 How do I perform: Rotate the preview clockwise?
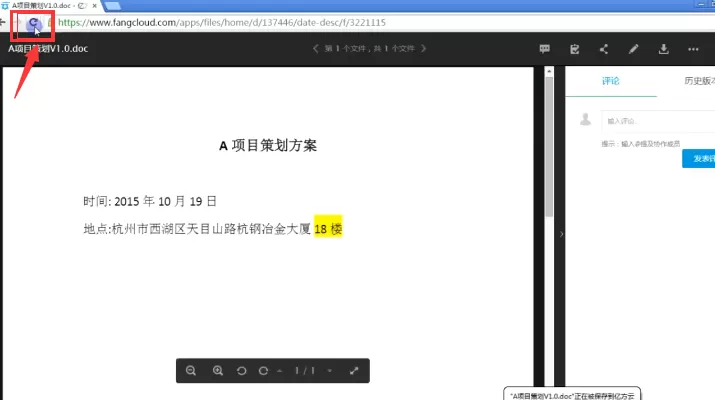coord(263,371)
